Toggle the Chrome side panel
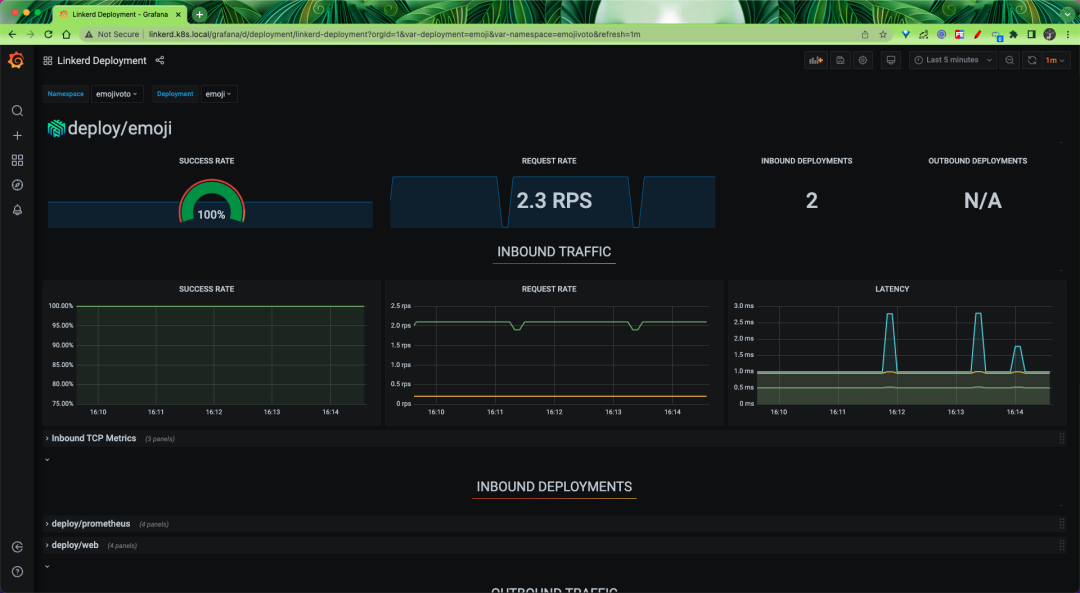Viewport: 1080px width, 593px height. pyautogui.click(x=1031, y=34)
